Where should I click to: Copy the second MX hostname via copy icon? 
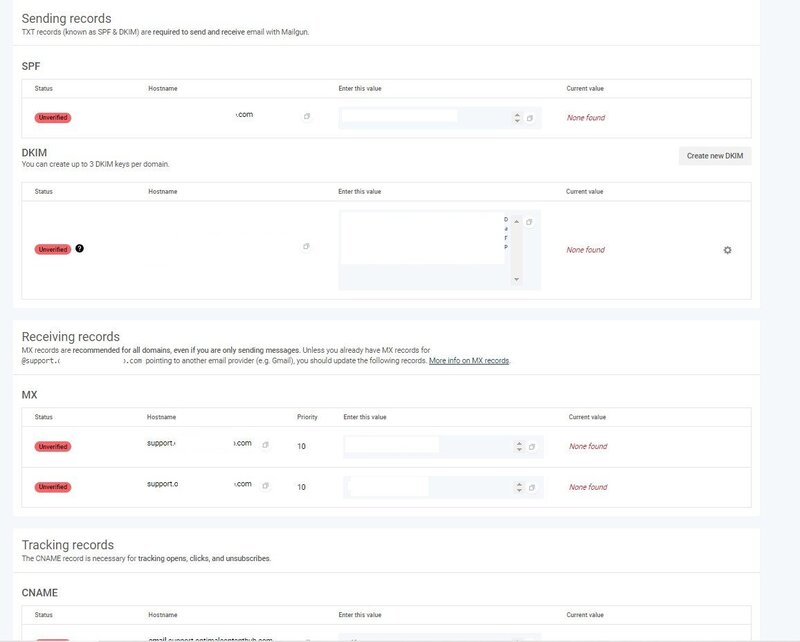tap(265, 486)
